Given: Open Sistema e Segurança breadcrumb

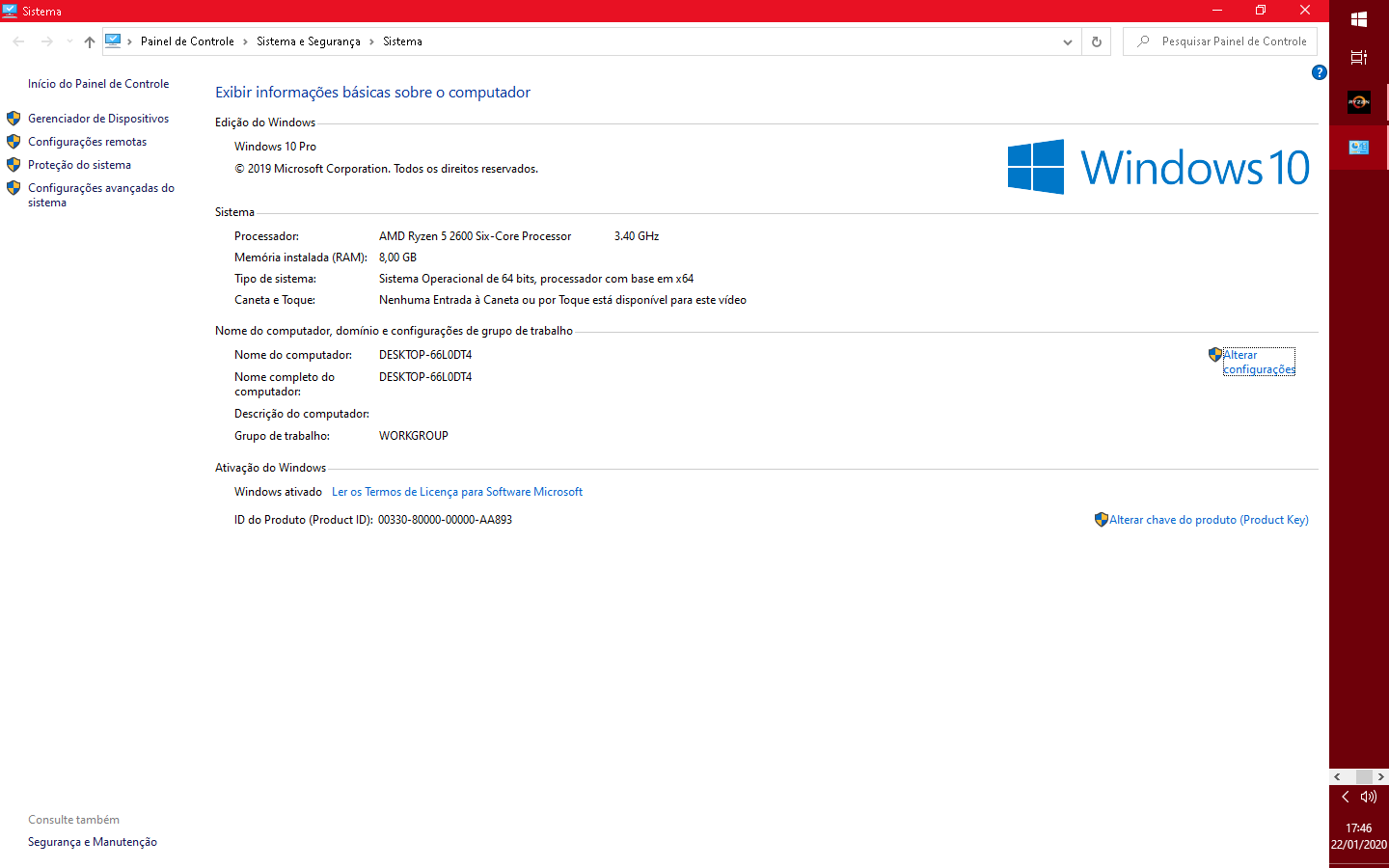Looking at the screenshot, I should [309, 41].
